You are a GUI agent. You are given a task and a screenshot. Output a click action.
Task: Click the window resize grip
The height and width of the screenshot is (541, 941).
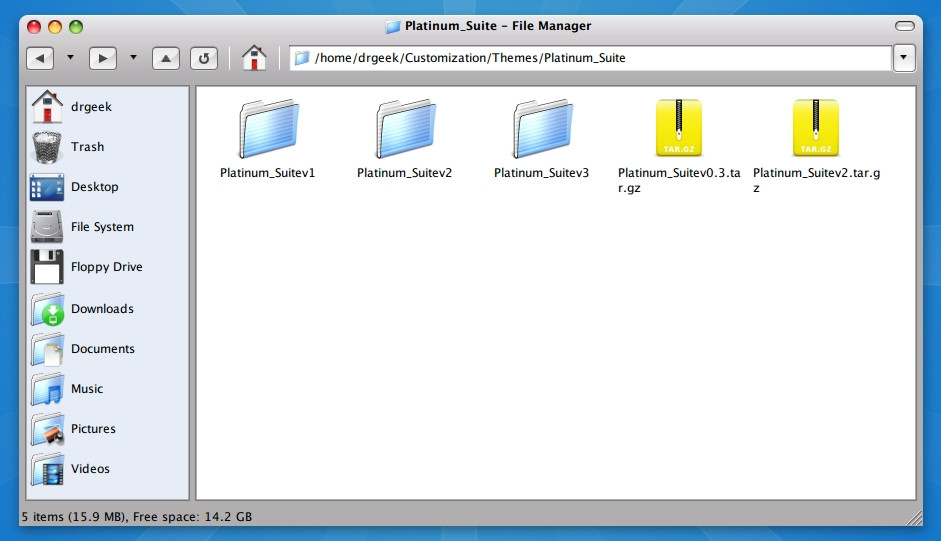coord(914,517)
